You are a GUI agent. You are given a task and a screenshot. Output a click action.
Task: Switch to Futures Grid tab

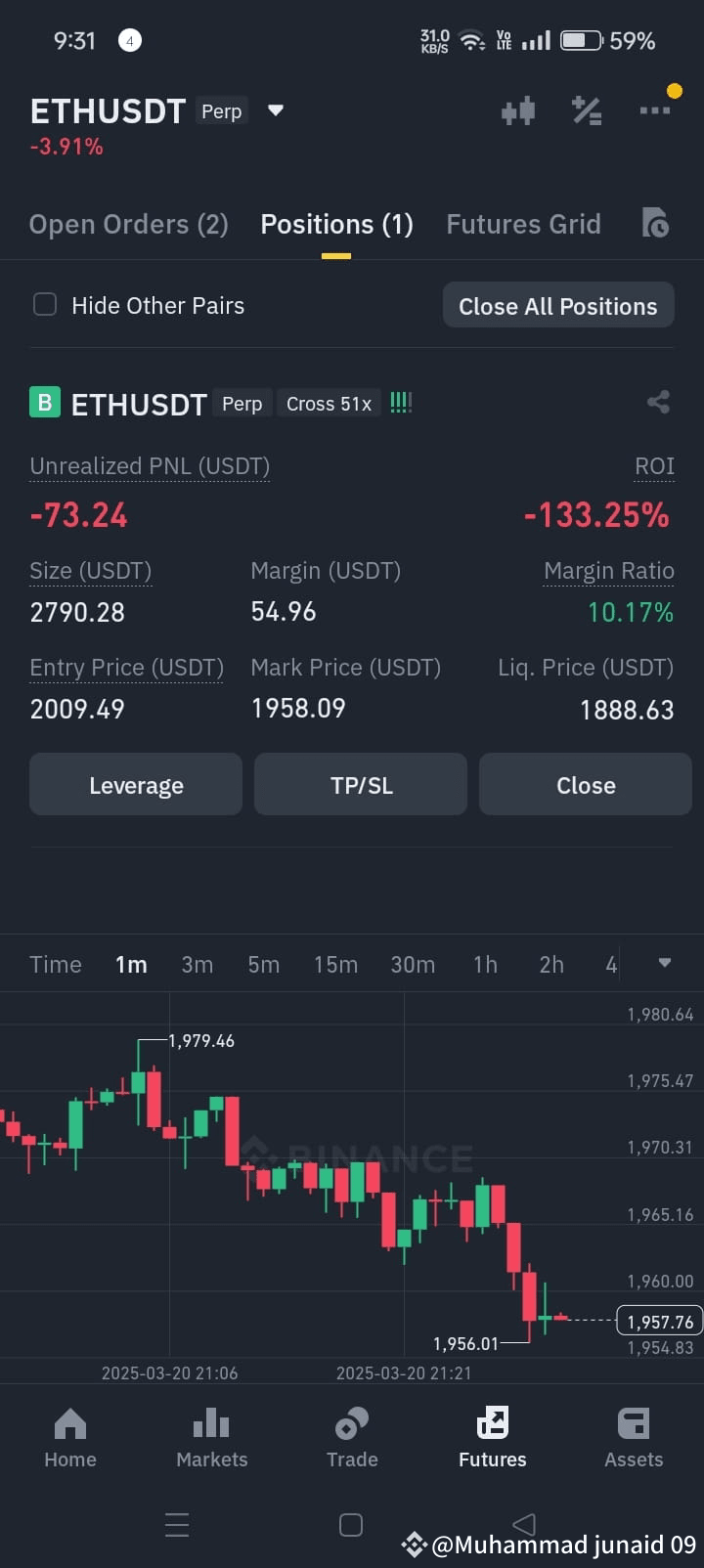pos(523,224)
